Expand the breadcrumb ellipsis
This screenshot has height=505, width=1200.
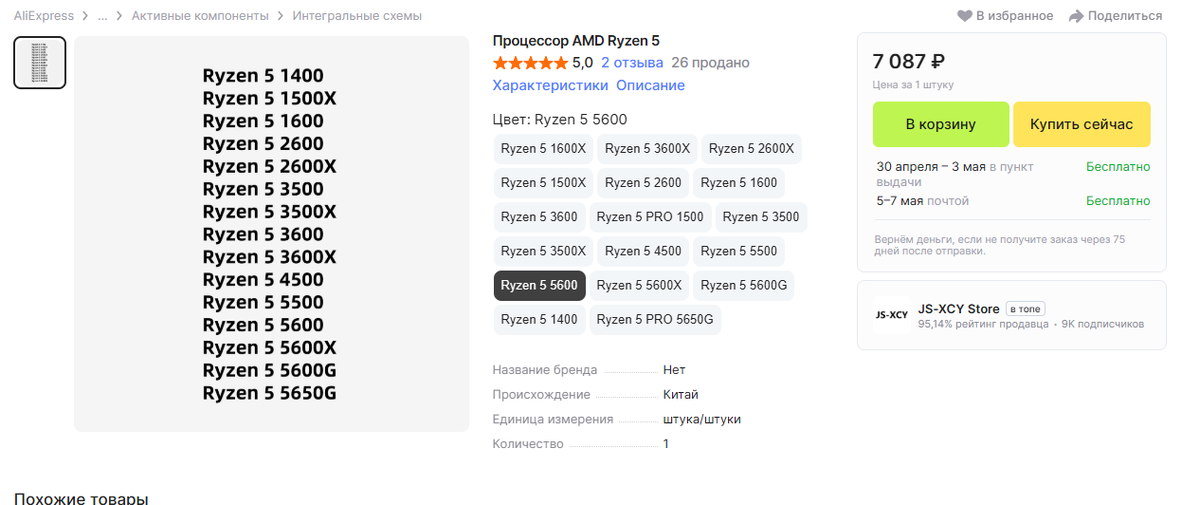point(102,16)
